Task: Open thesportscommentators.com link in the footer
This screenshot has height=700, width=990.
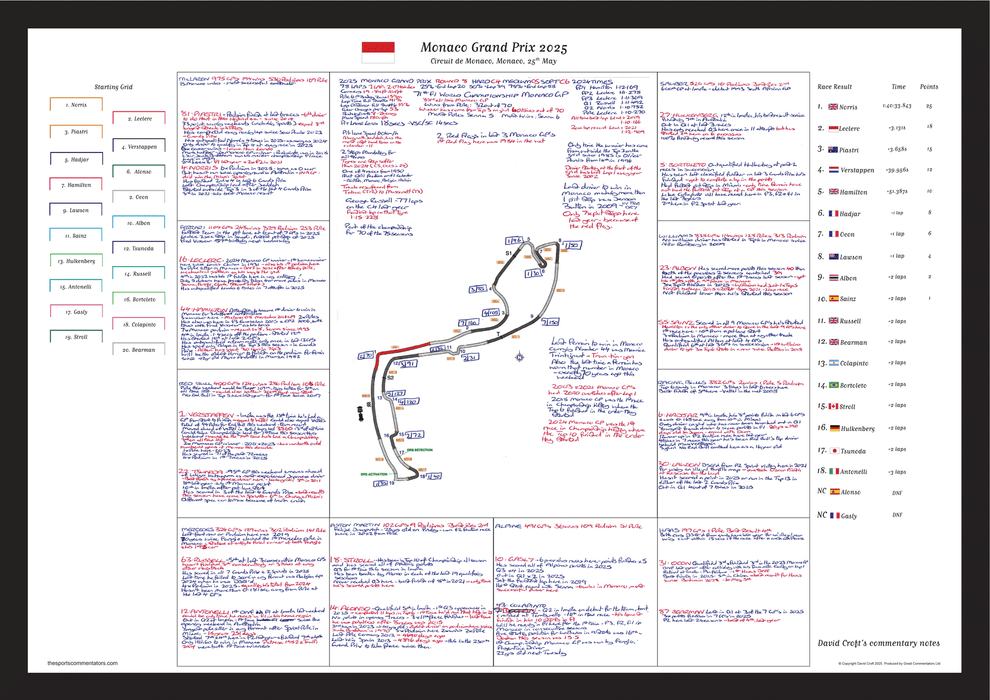Action: 84,663
